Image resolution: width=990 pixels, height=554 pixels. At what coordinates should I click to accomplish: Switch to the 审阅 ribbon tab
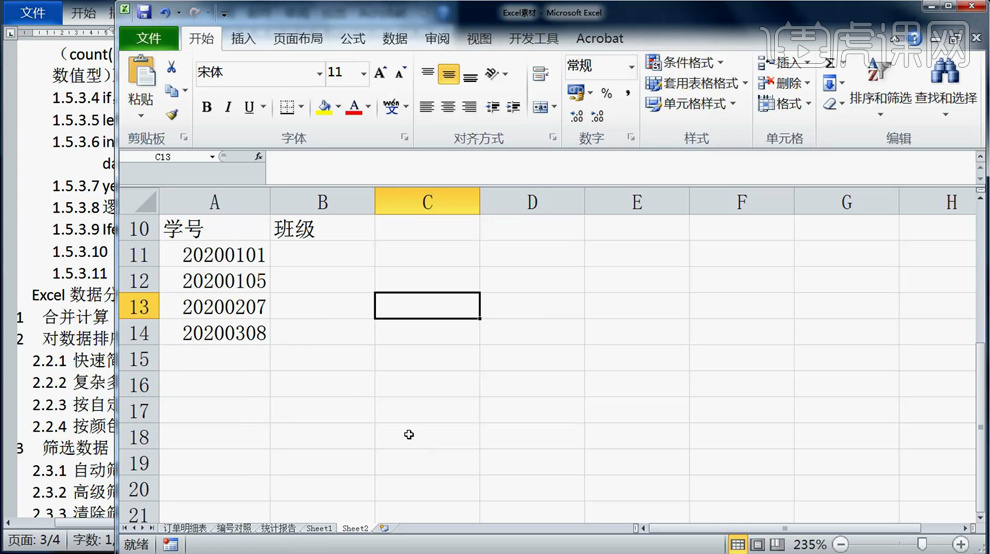[x=437, y=39]
